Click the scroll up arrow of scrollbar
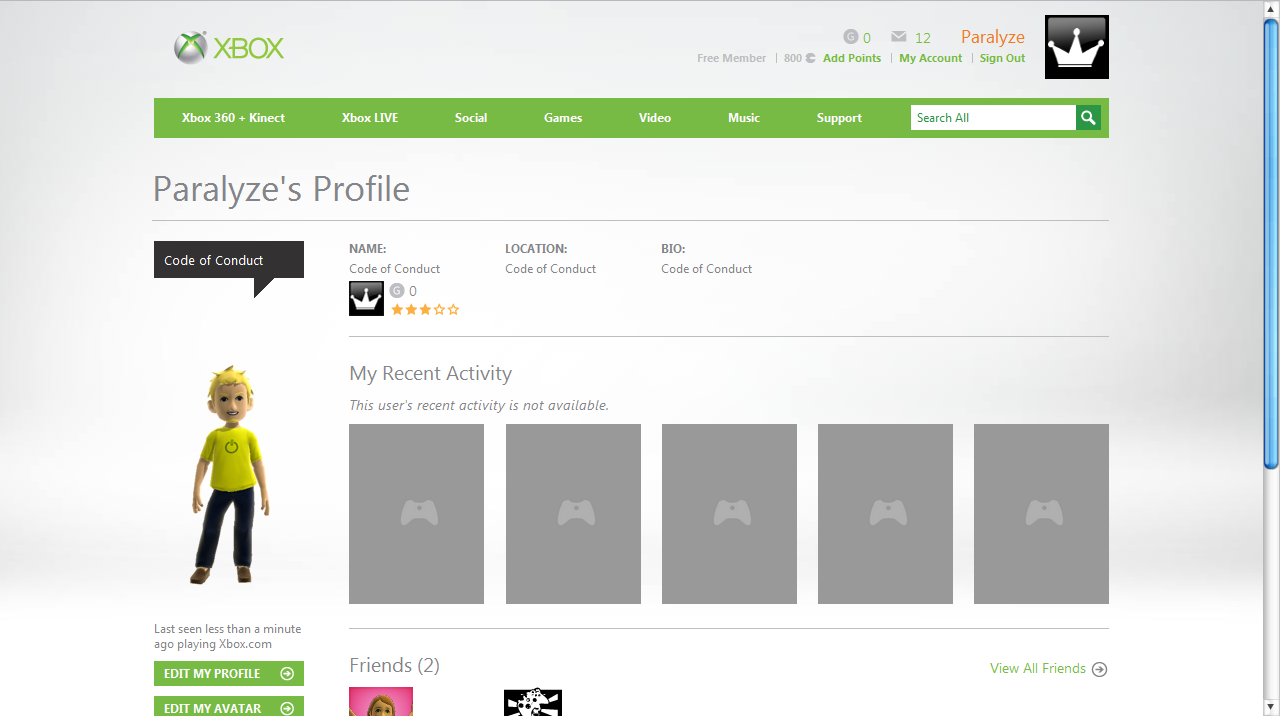The image size is (1280, 716). tap(1271, 8)
